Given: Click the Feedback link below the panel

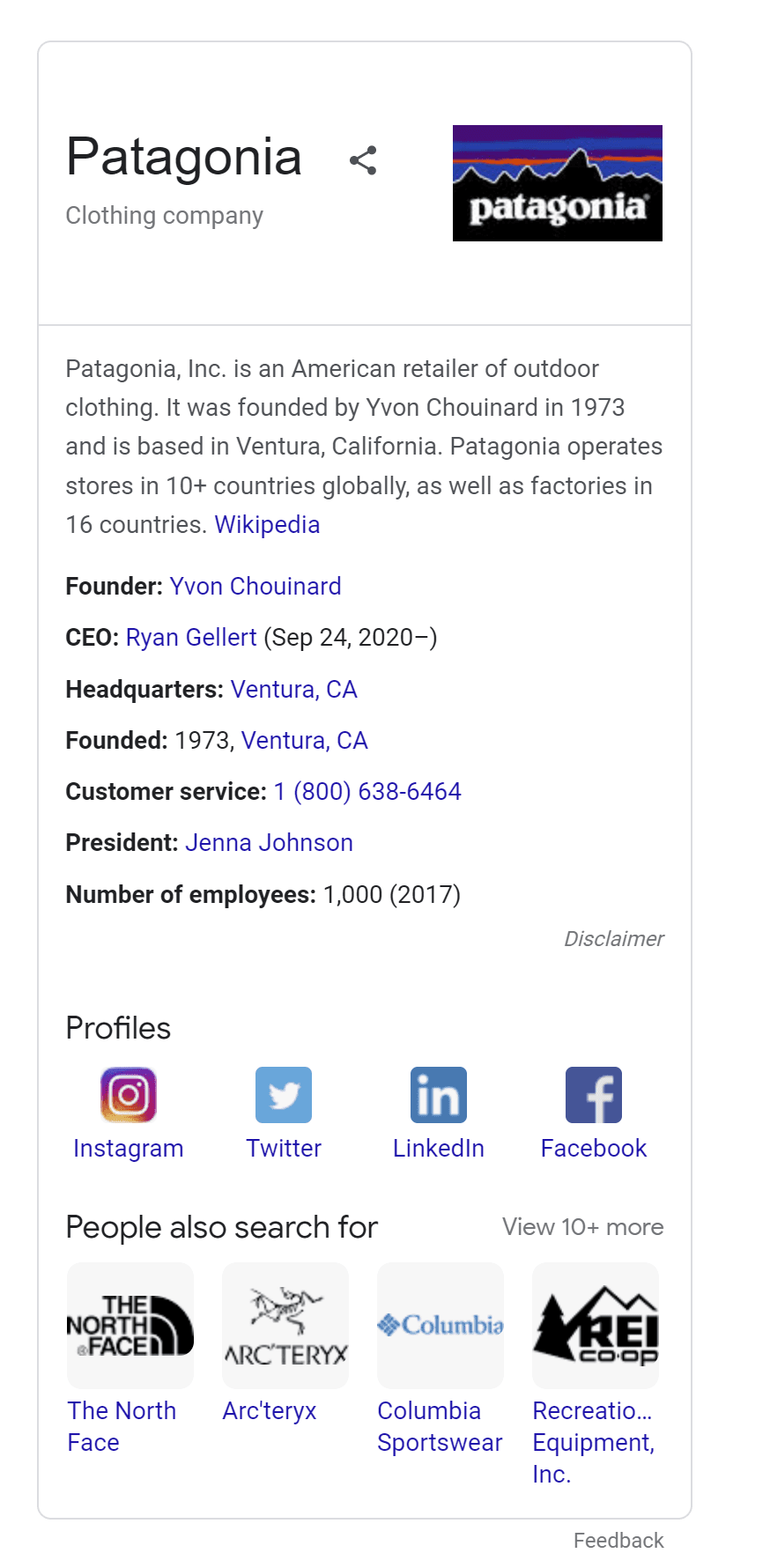Looking at the screenshot, I should (618, 1541).
